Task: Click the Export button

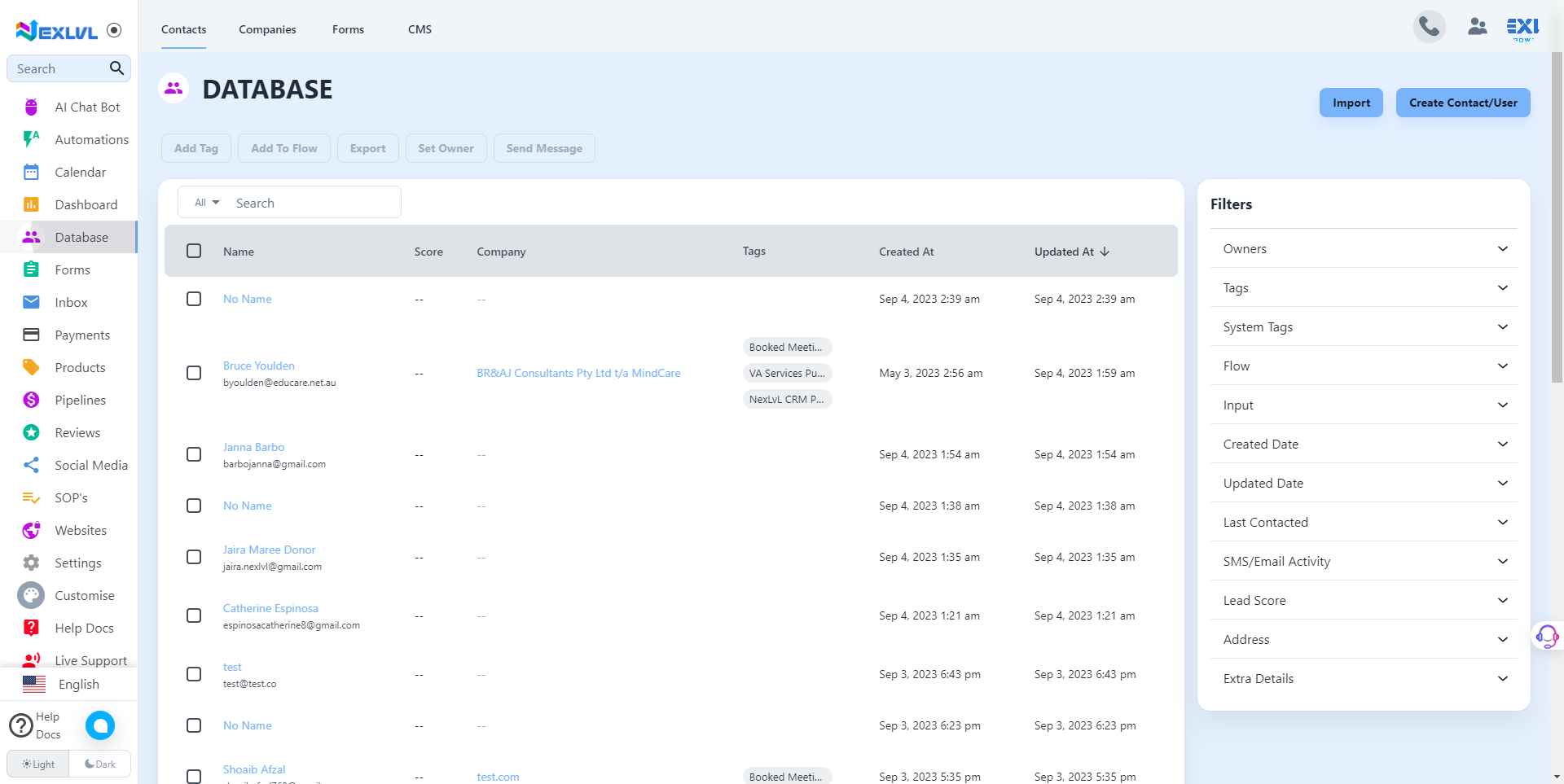Action: (x=367, y=148)
